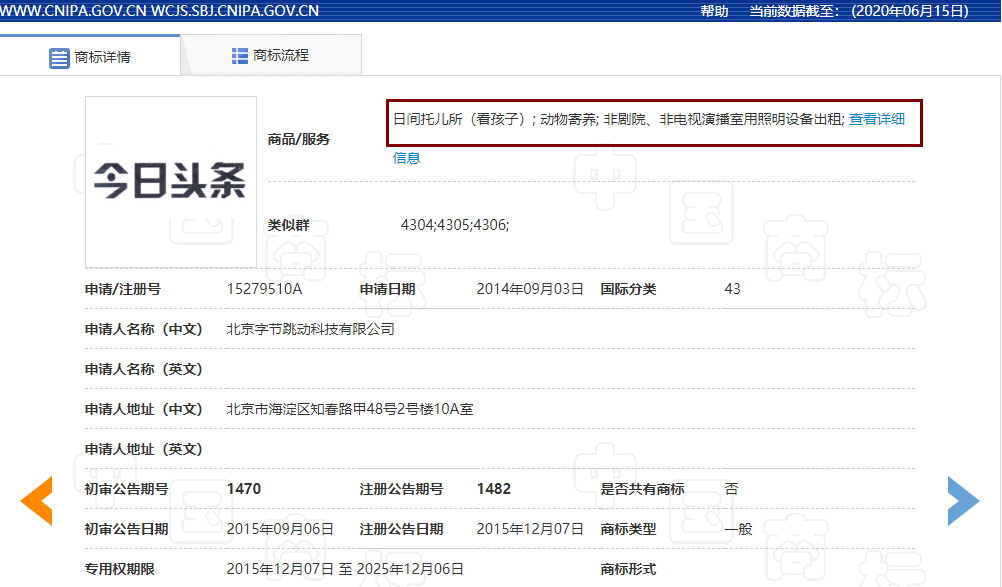Open the 帮助 help link
The image size is (1002, 587).
click(x=714, y=11)
